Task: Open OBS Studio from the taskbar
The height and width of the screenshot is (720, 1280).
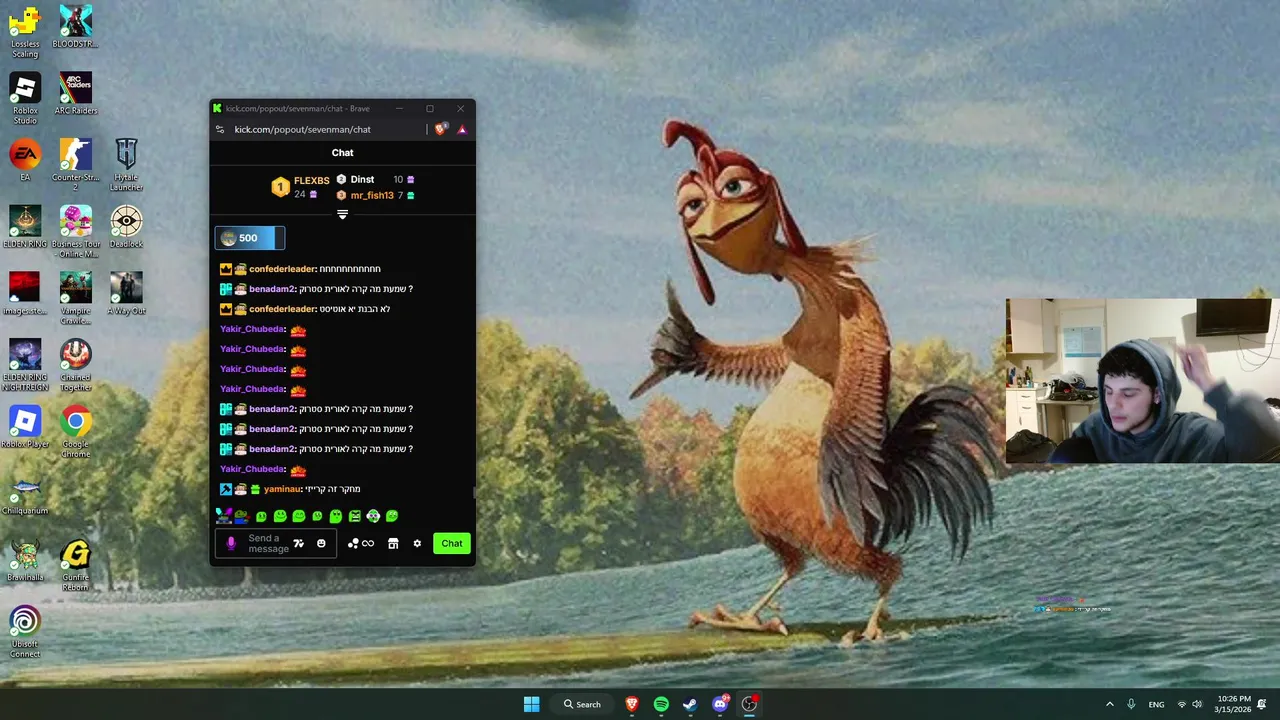Action: pyautogui.click(x=749, y=704)
